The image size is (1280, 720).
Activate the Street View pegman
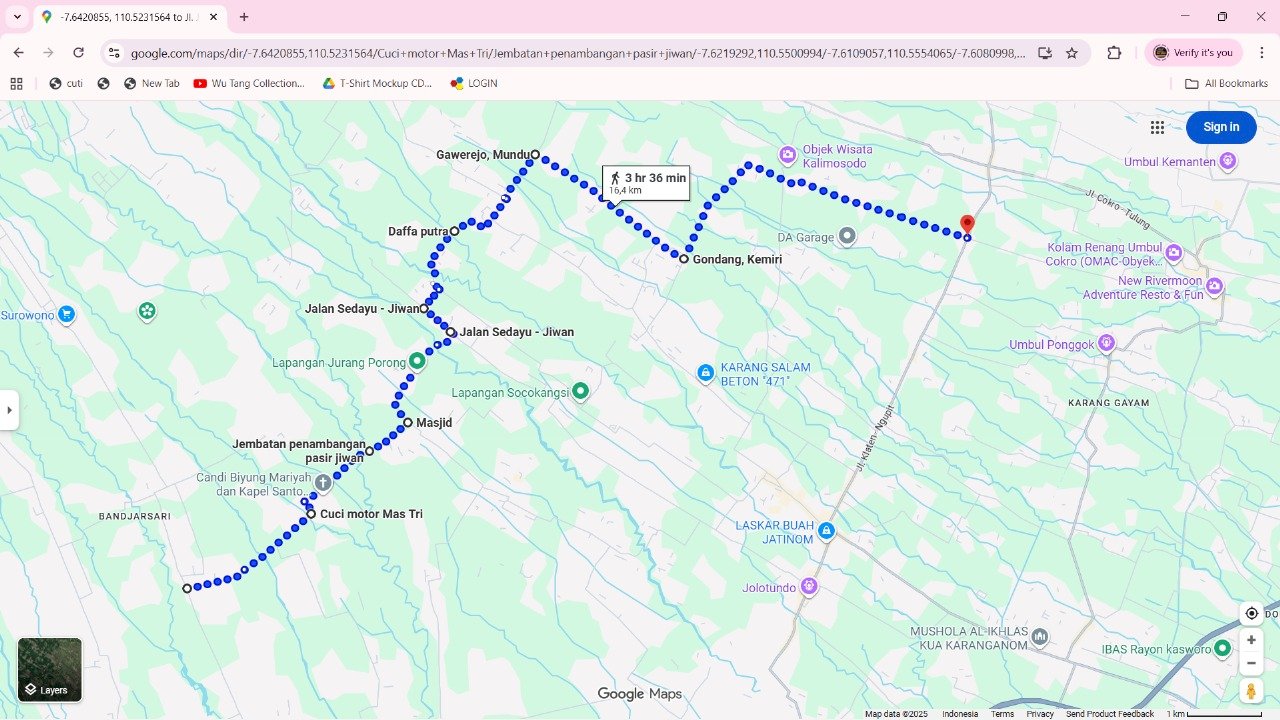coord(1251,691)
